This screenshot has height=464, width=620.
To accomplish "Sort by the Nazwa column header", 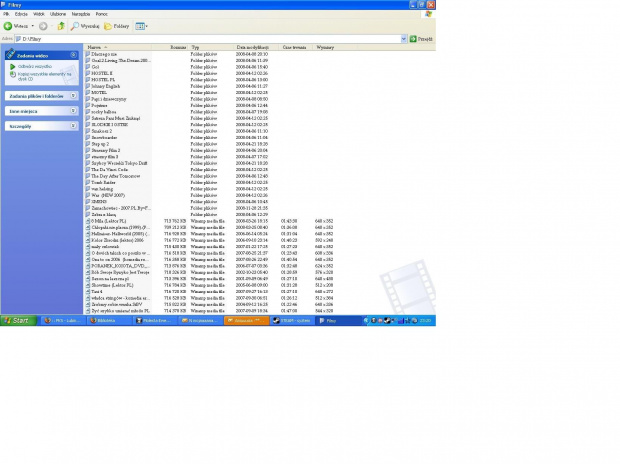I will (x=117, y=47).
